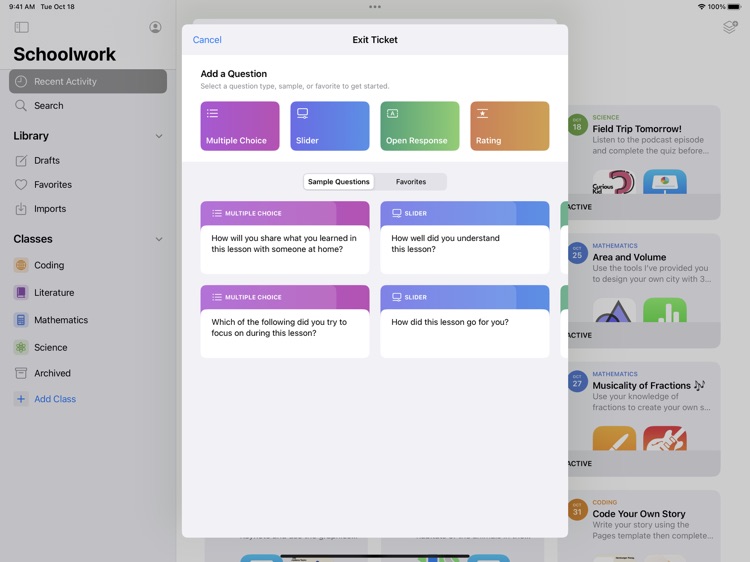Select sample 'How did this lesson go for you?'
This screenshot has height=562, width=750.
tap(464, 321)
